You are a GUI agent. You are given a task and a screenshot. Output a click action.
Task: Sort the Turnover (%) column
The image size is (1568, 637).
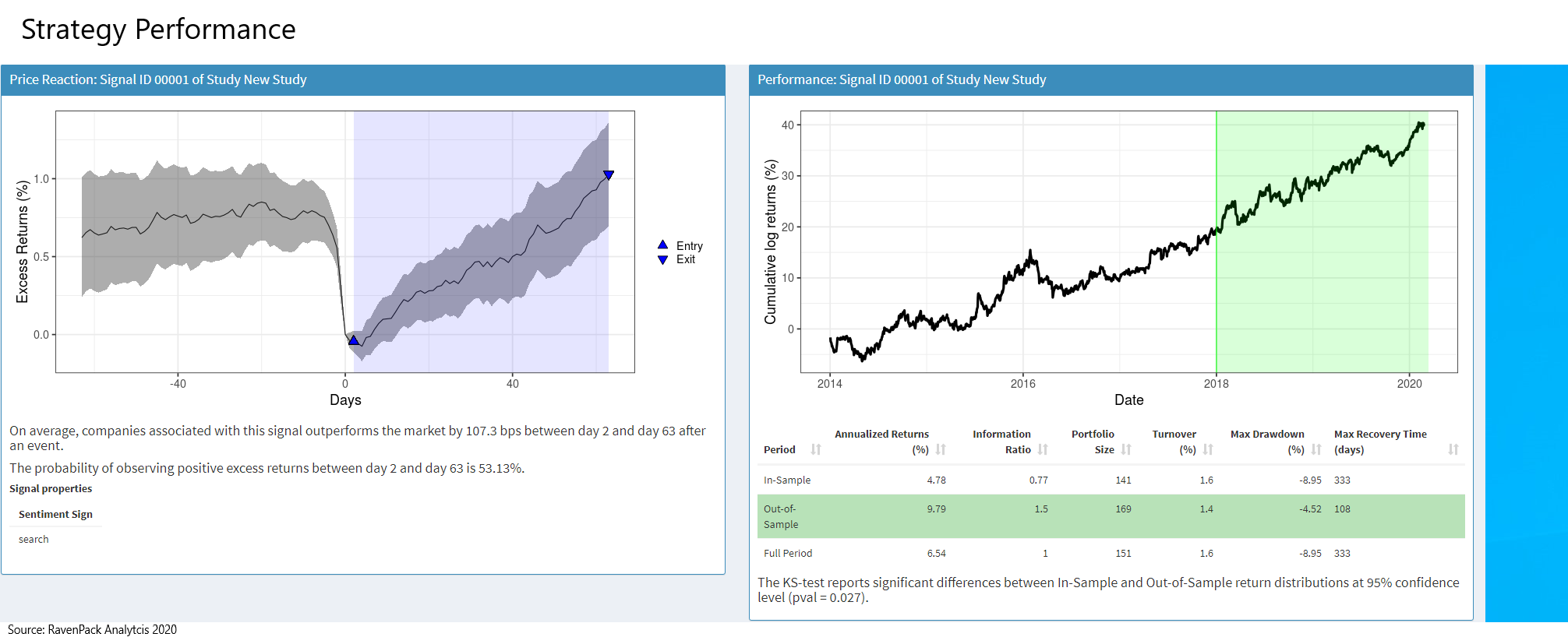1208,449
